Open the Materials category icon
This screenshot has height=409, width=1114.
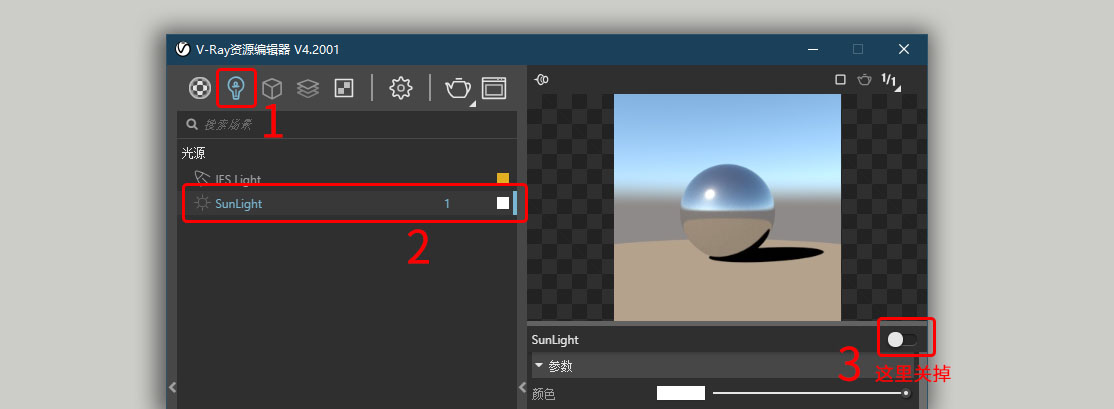200,88
